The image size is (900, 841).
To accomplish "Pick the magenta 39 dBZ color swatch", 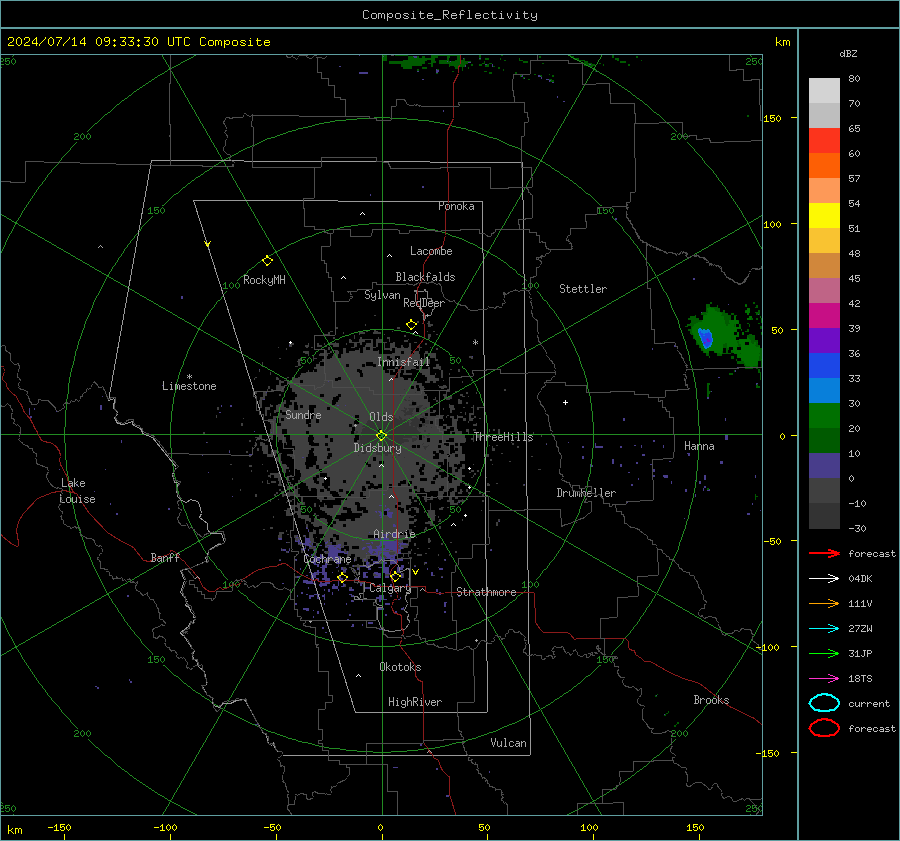I will 824,315.
